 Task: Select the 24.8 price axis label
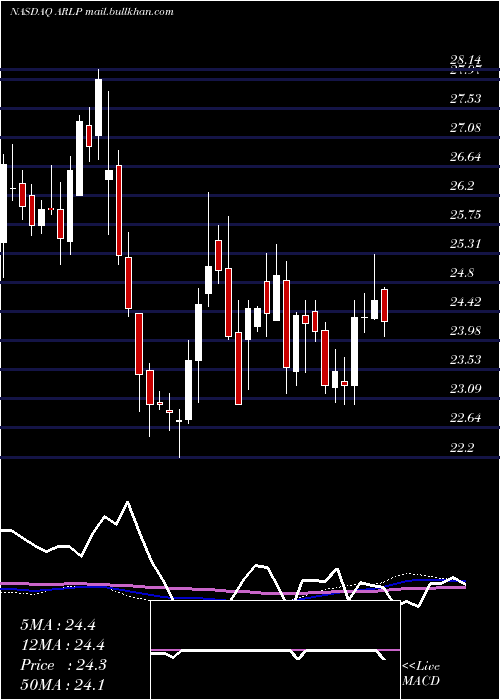[462, 273]
